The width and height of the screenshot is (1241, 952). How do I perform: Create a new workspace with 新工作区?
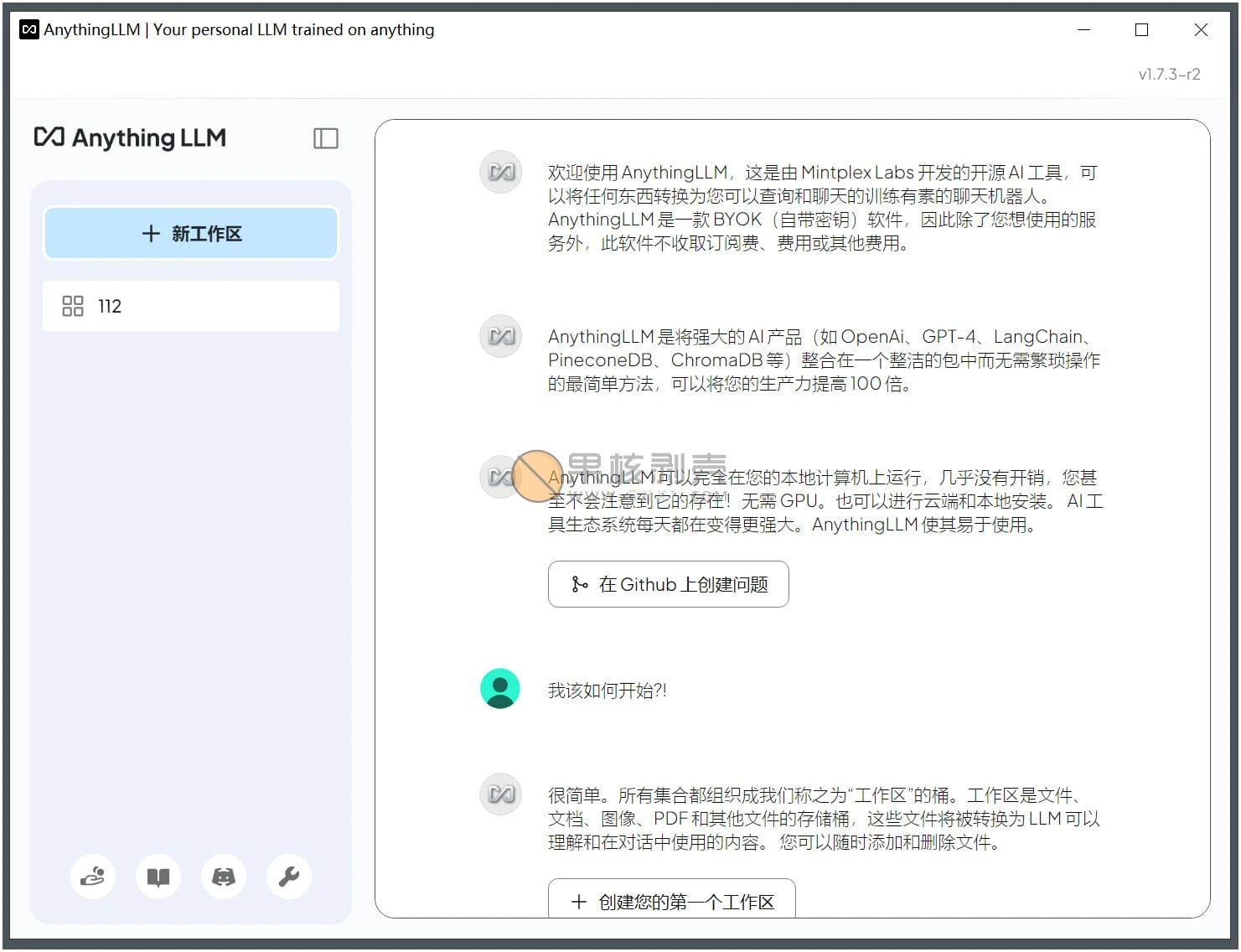tap(191, 233)
